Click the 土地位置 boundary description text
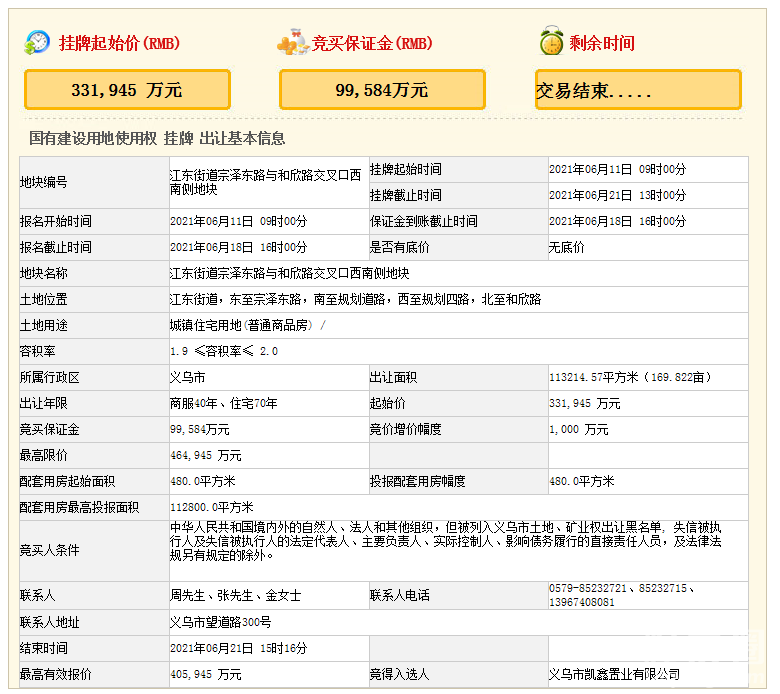Screen dimensions: 780x694 pyautogui.click(x=355, y=299)
